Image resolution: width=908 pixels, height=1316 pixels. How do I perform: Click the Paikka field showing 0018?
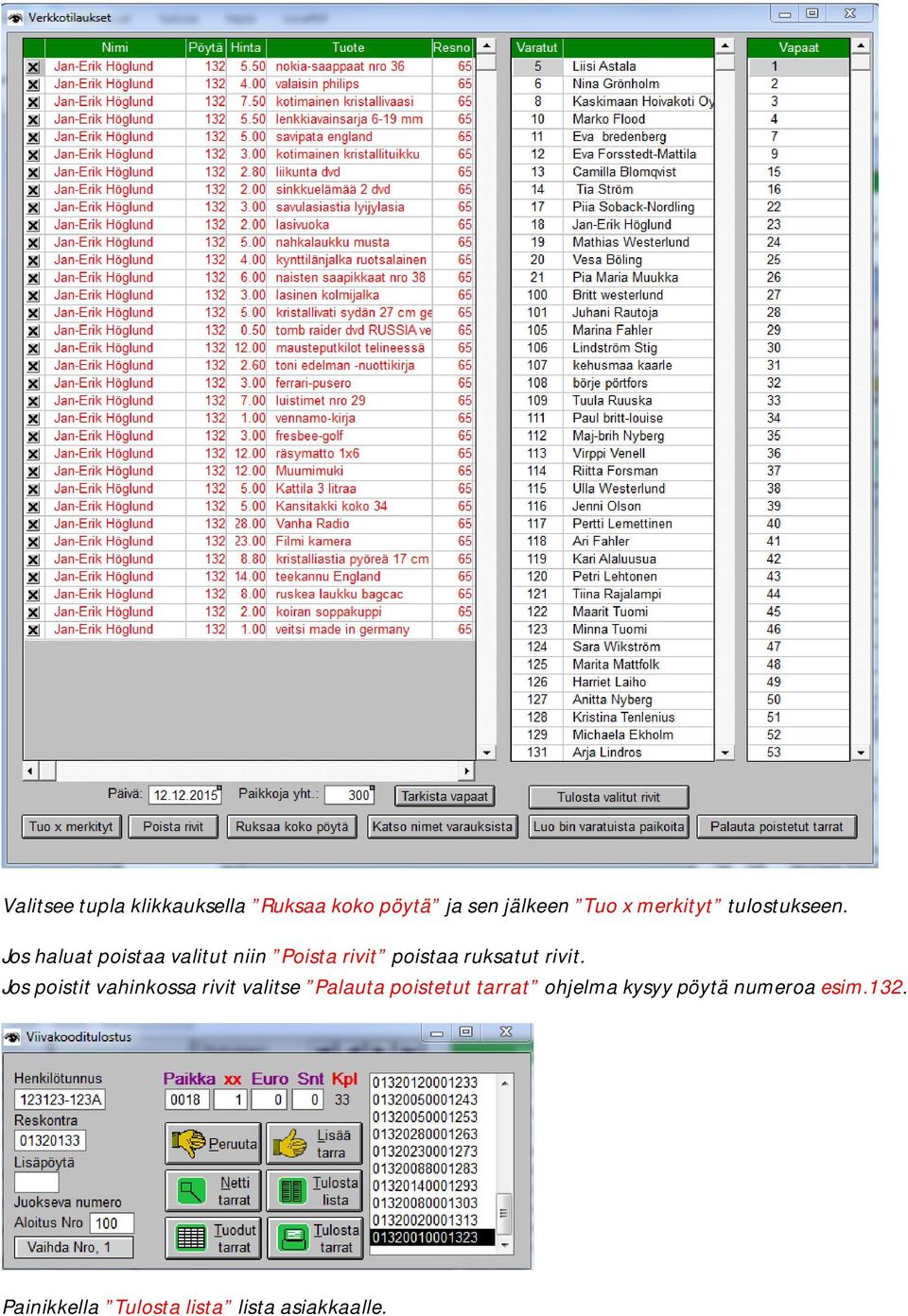(186, 1100)
